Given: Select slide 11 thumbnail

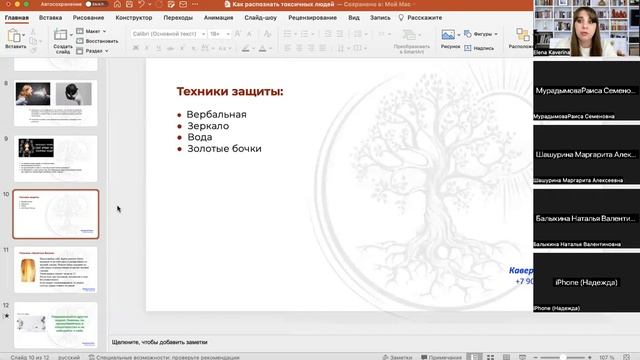Looking at the screenshot, I should point(56,269).
